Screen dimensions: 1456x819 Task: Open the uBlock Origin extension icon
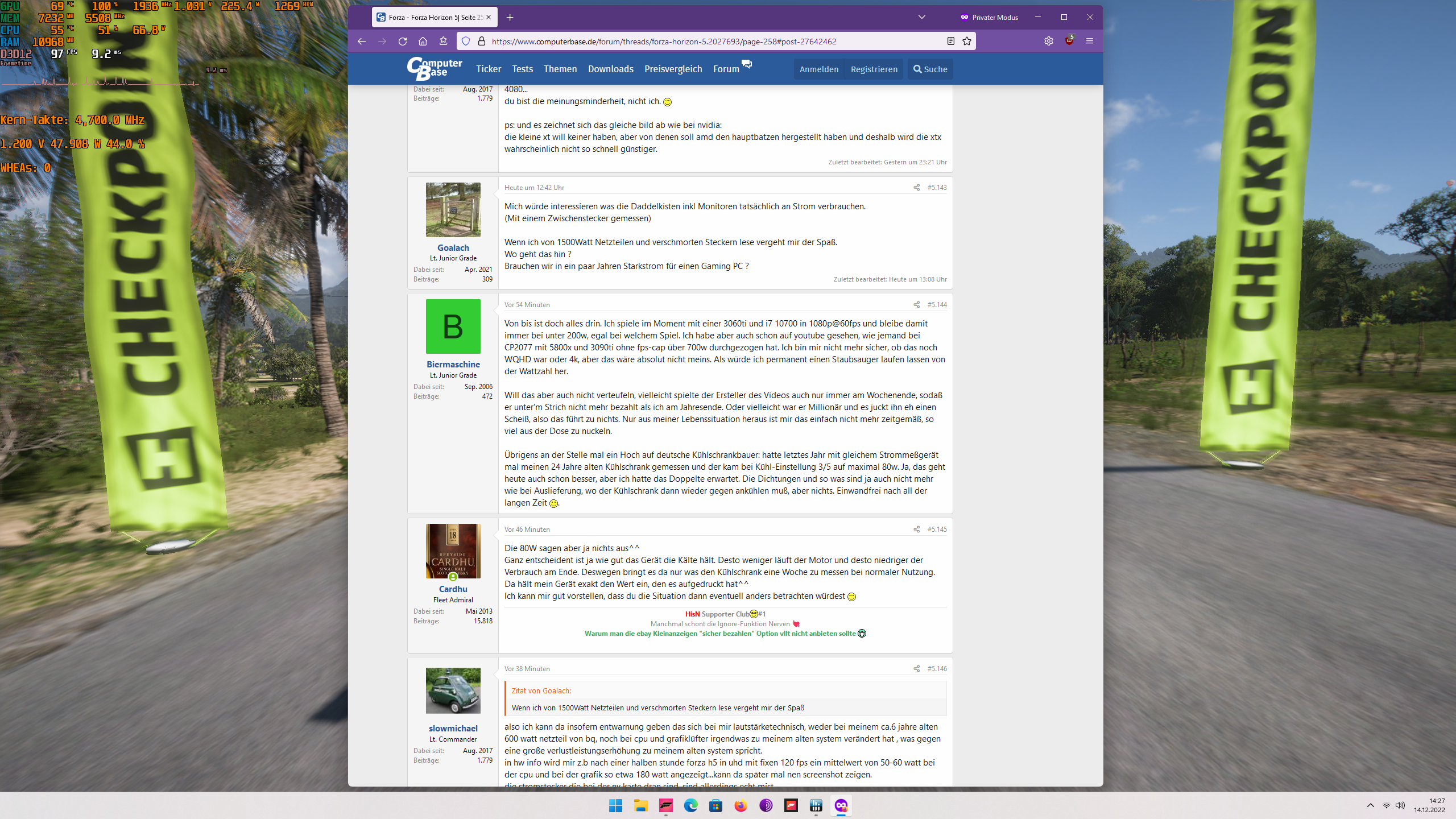point(1069,41)
